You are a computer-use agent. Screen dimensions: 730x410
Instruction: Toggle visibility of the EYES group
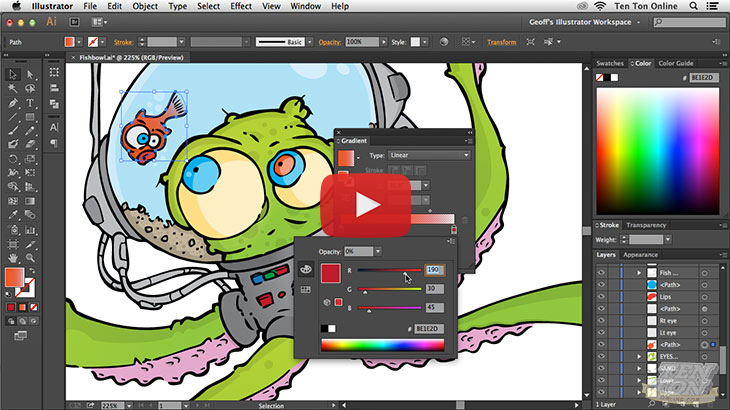(601, 356)
